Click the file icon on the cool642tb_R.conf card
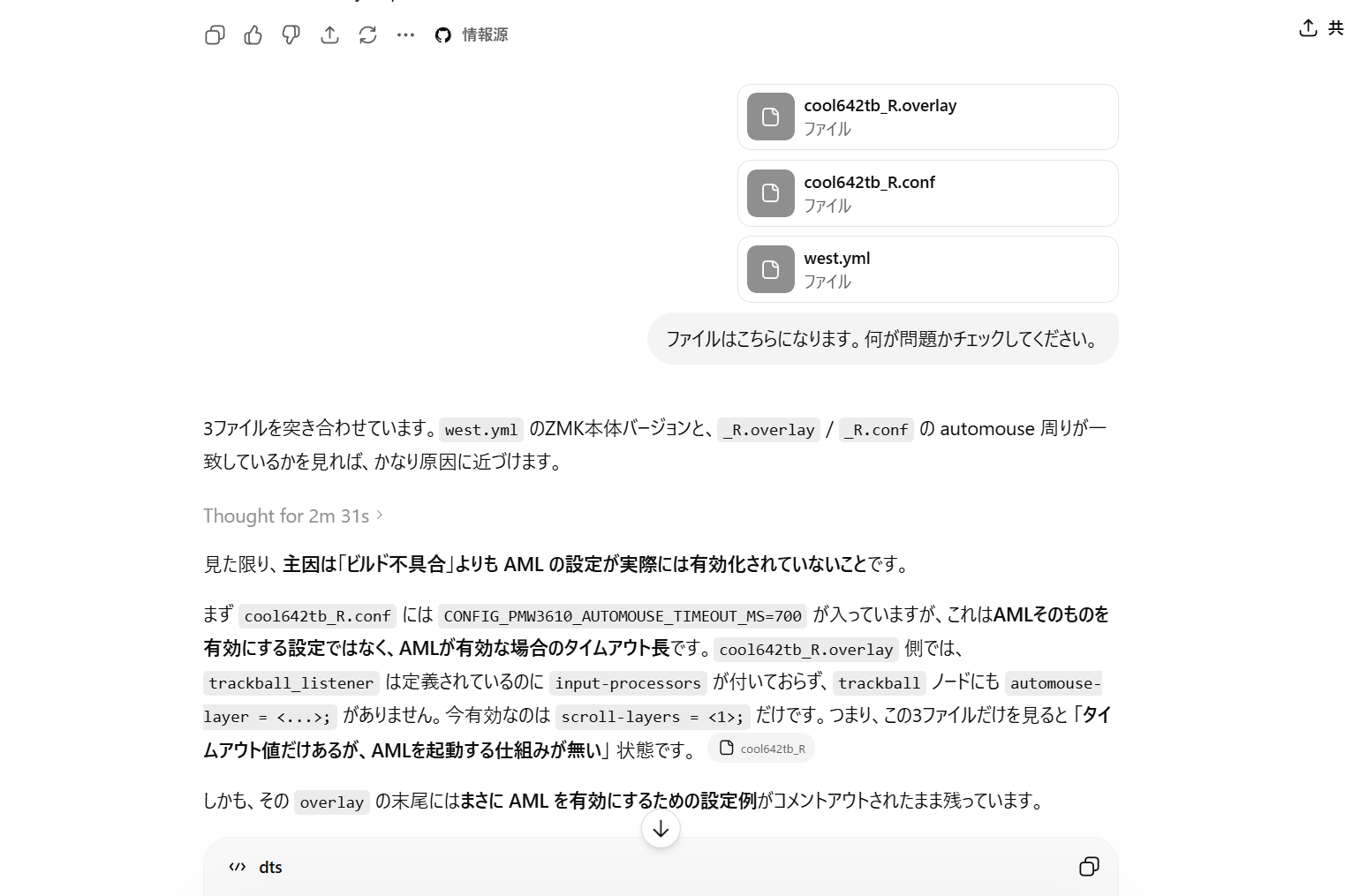The image size is (1345, 896). click(770, 193)
